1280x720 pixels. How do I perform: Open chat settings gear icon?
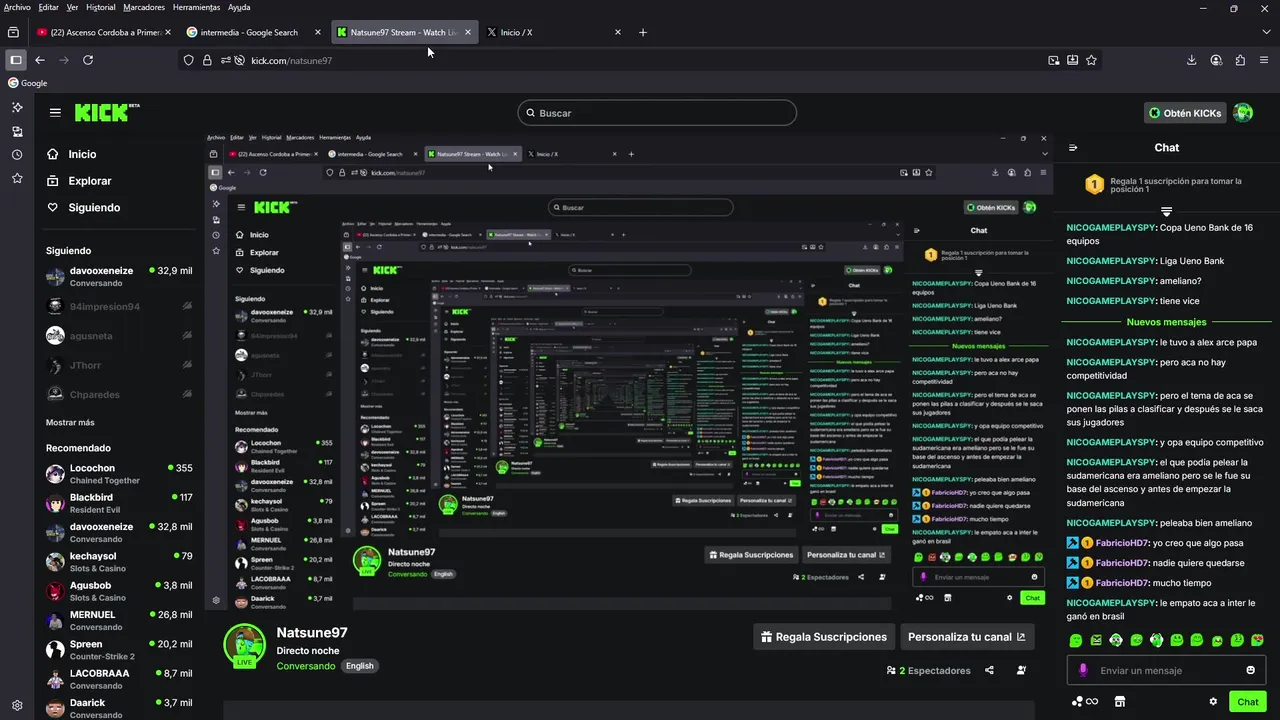(x=1213, y=702)
